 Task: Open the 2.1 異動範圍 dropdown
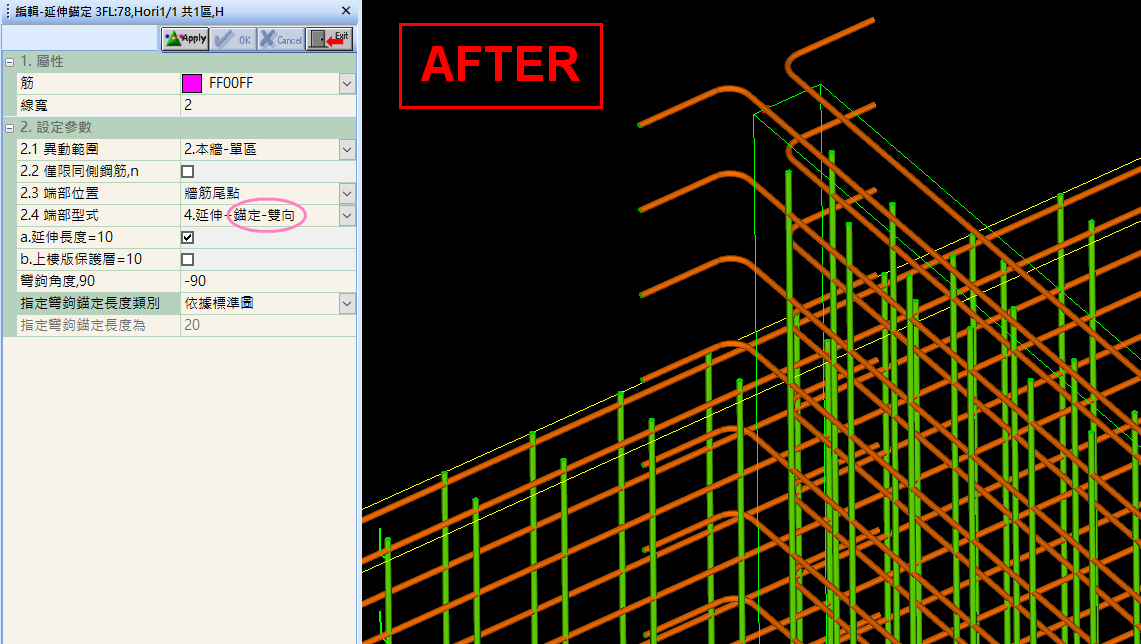(x=347, y=149)
